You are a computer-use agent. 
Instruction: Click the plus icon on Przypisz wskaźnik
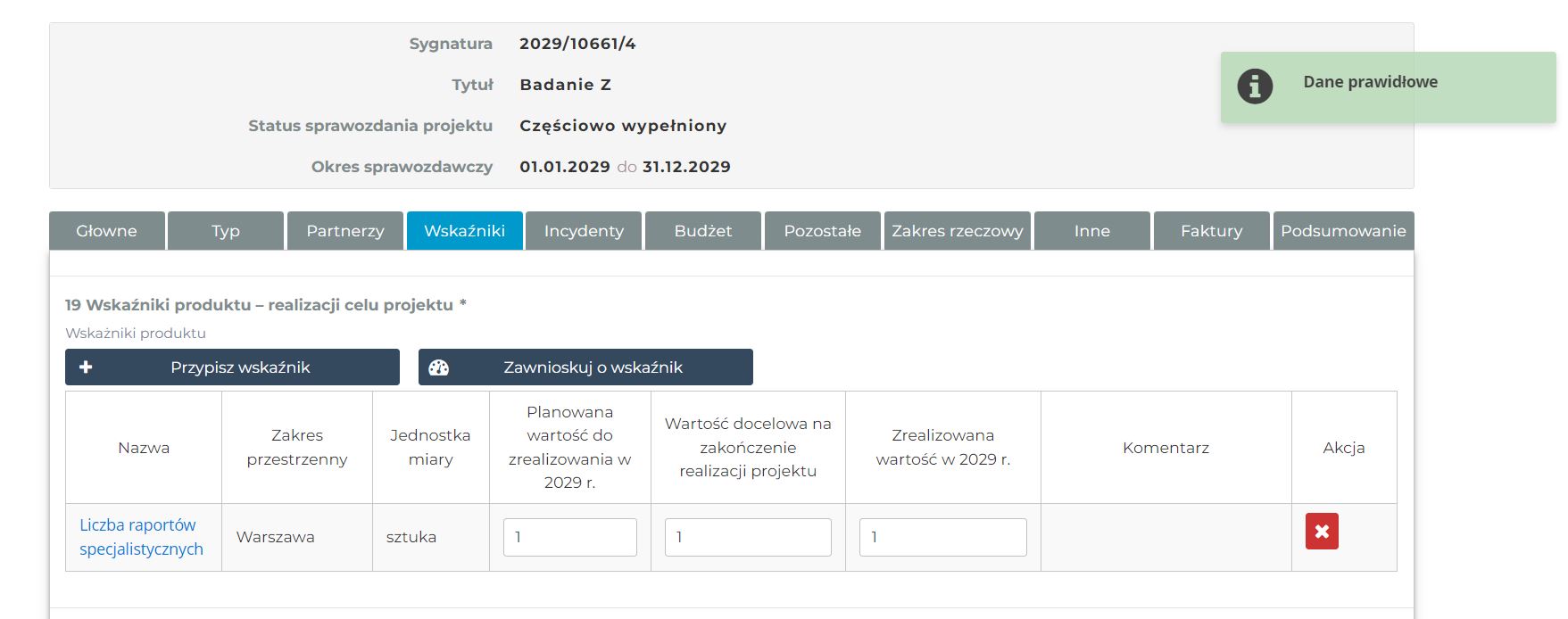click(x=86, y=367)
